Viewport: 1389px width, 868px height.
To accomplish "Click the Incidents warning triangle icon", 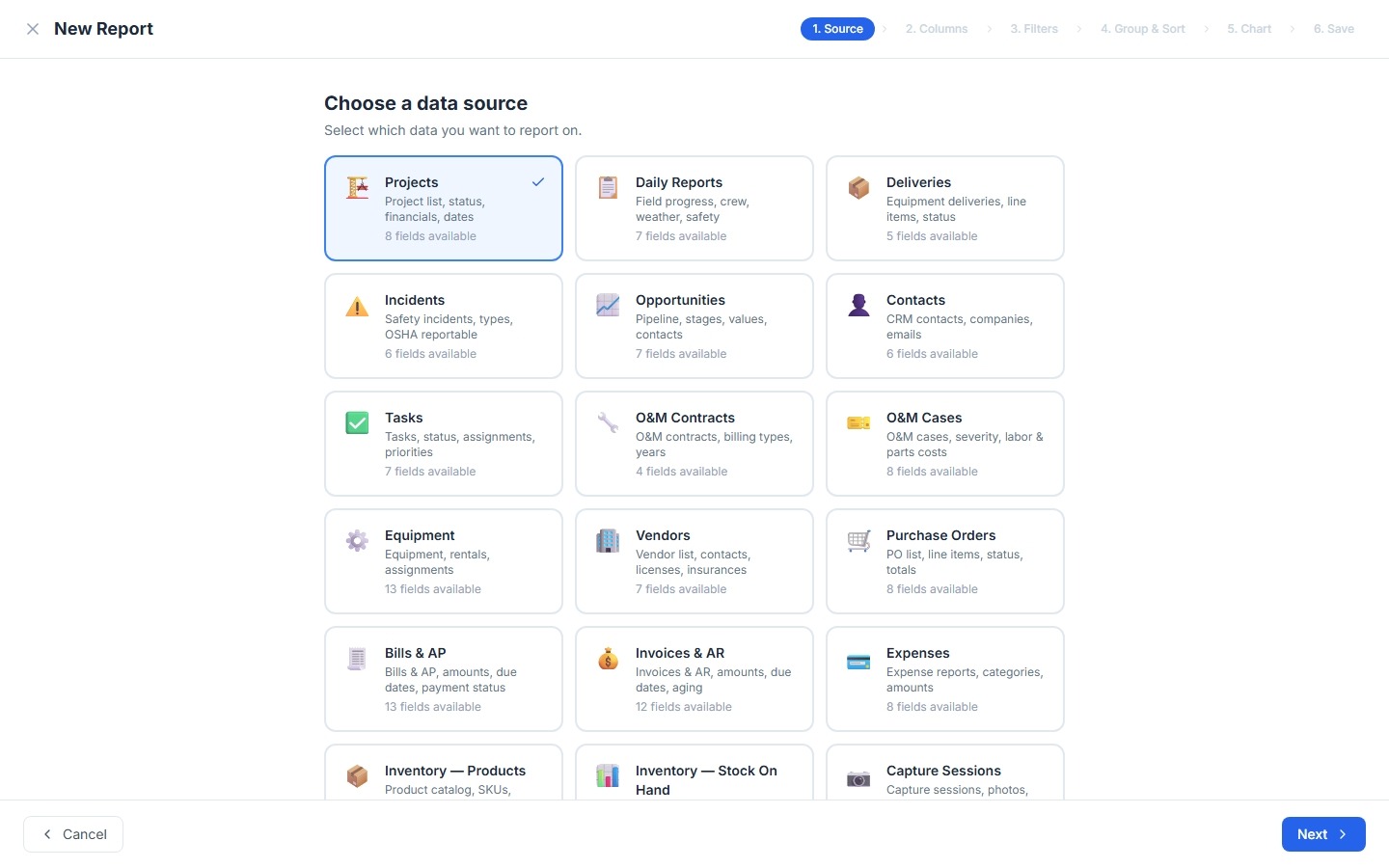I will (x=357, y=307).
